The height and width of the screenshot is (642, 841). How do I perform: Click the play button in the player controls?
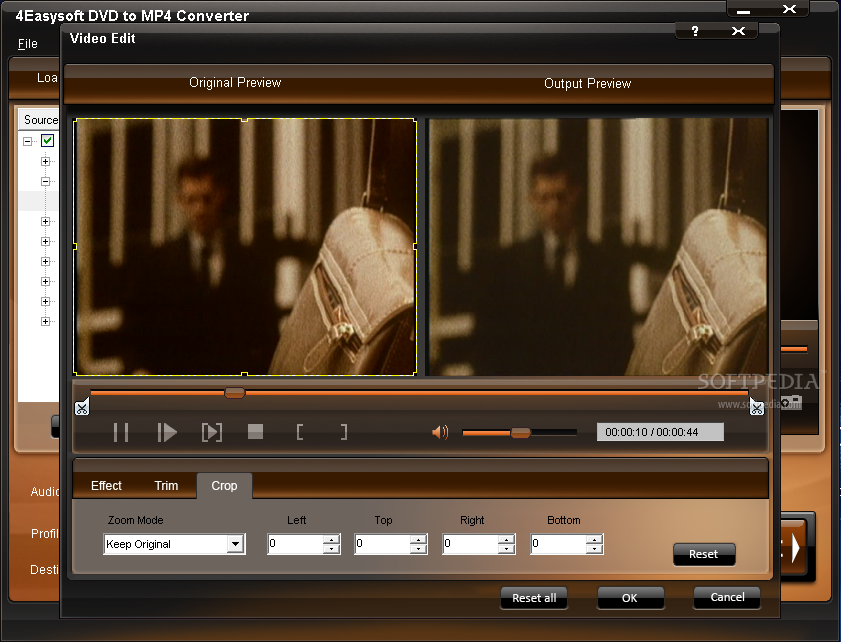tap(167, 432)
